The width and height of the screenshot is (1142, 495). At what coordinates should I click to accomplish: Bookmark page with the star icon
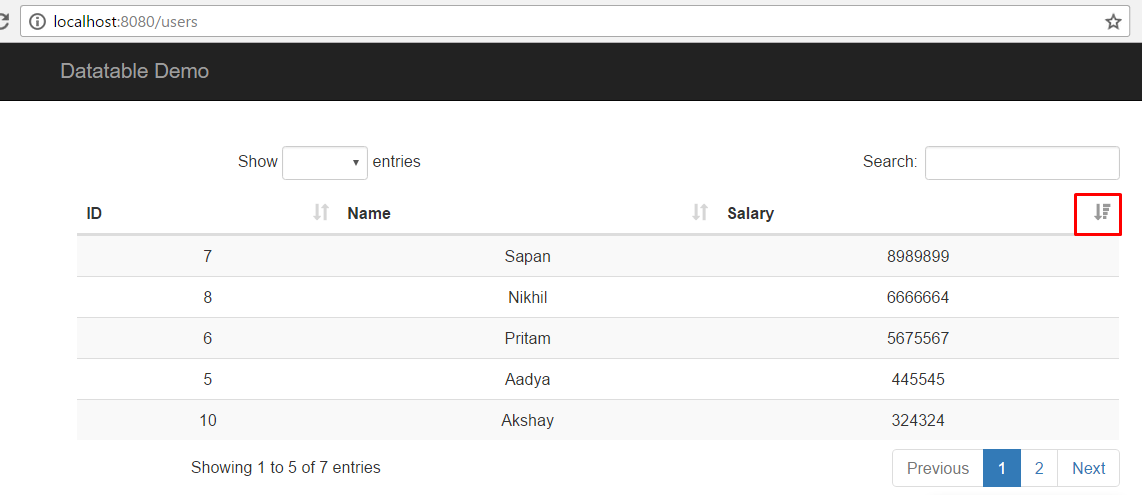tap(1113, 22)
